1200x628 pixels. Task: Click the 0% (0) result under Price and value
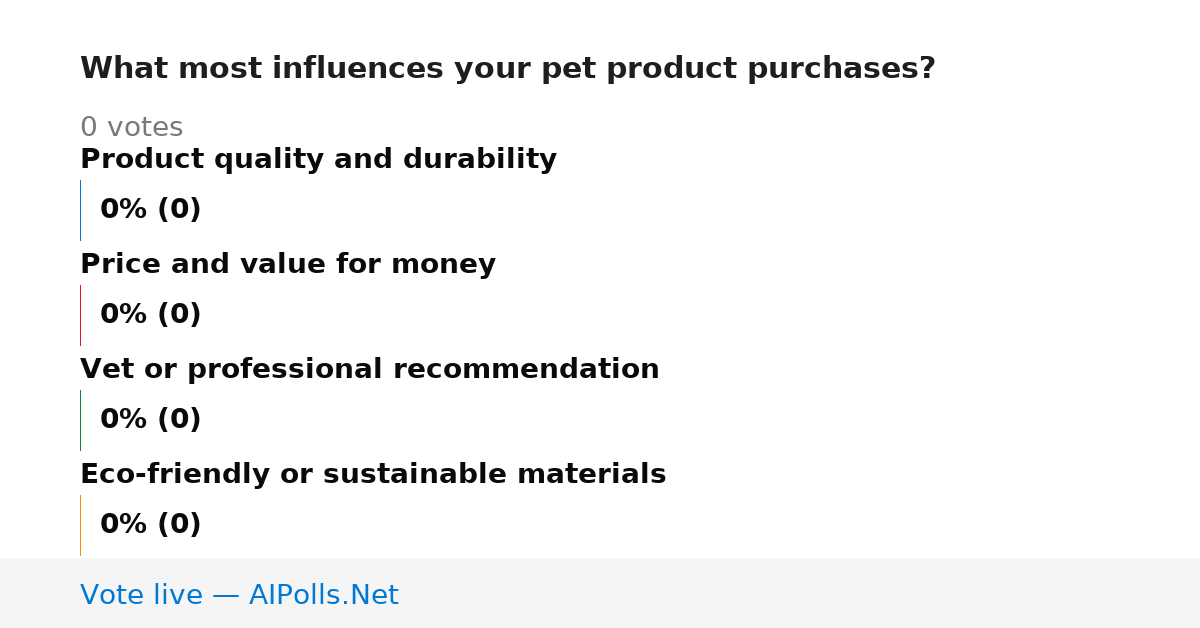(151, 315)
